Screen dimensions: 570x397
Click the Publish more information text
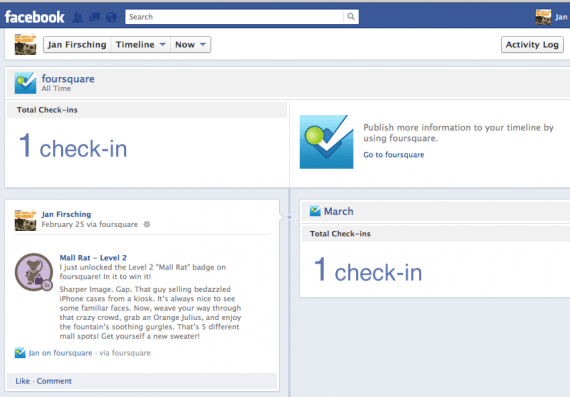point(458,133)
